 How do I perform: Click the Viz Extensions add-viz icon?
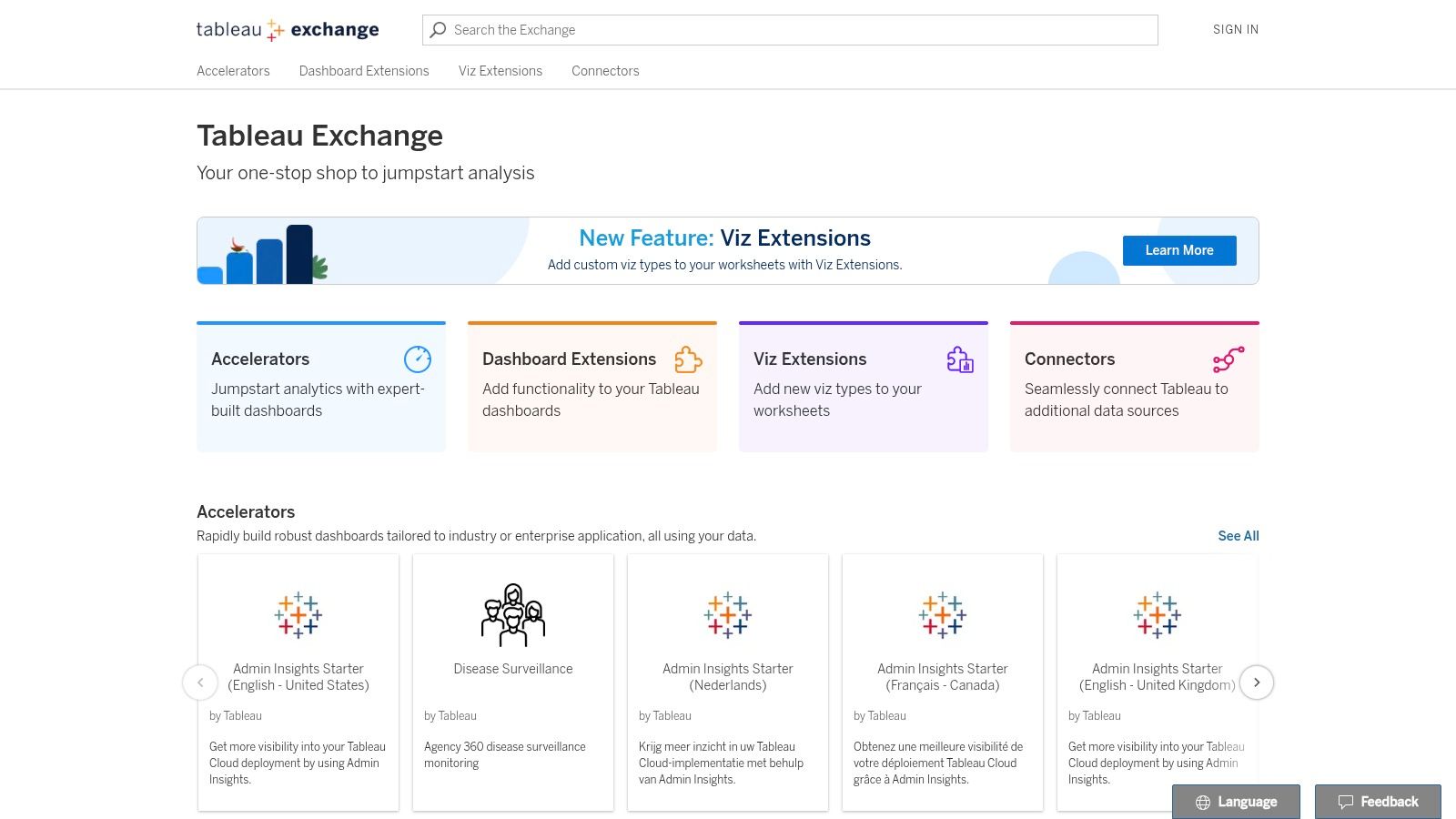[x=959, y=360]
